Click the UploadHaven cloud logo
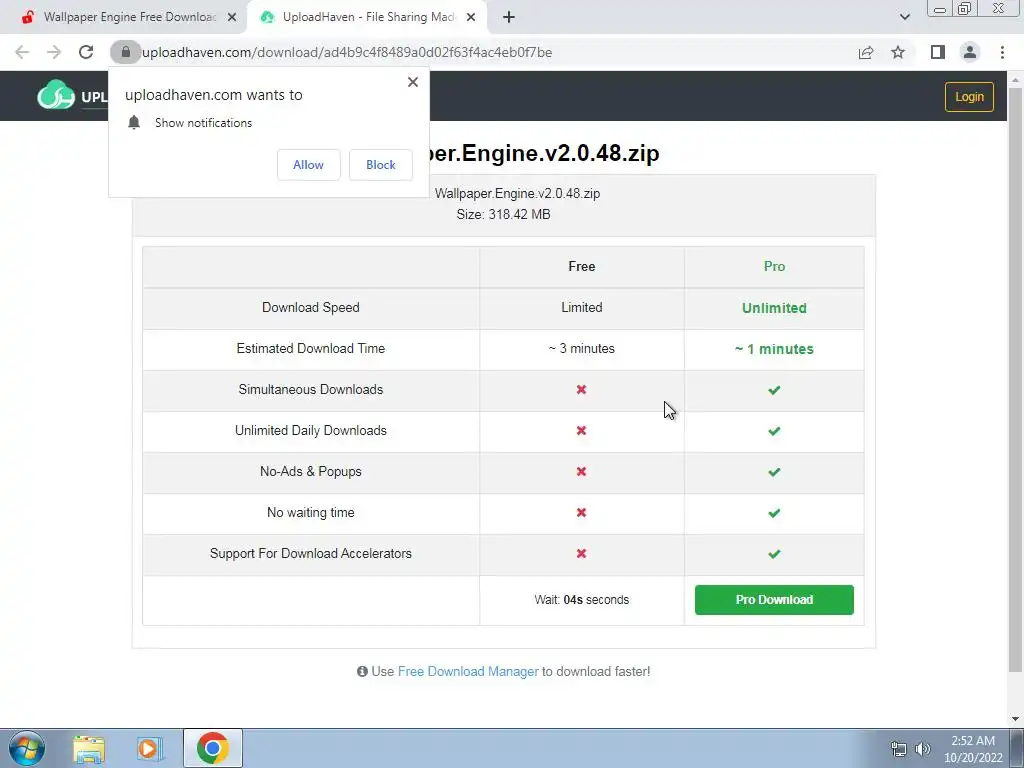This screenshot has height=768, width=1024. pyautogui.click(x=56, y=95)
